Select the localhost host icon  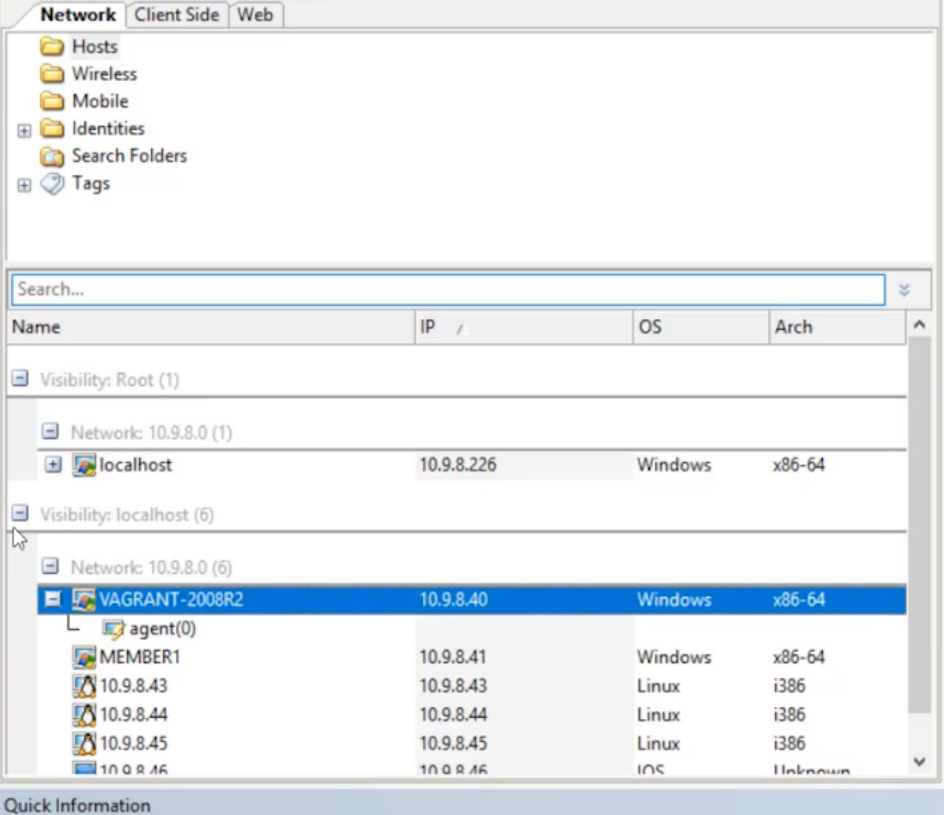click(x=84, y=465)
